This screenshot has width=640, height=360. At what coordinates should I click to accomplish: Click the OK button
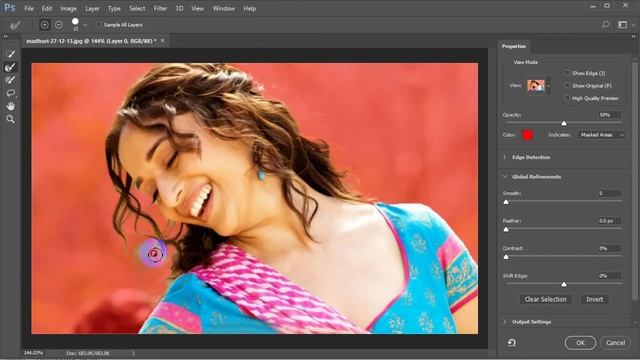tap(580, 343)
